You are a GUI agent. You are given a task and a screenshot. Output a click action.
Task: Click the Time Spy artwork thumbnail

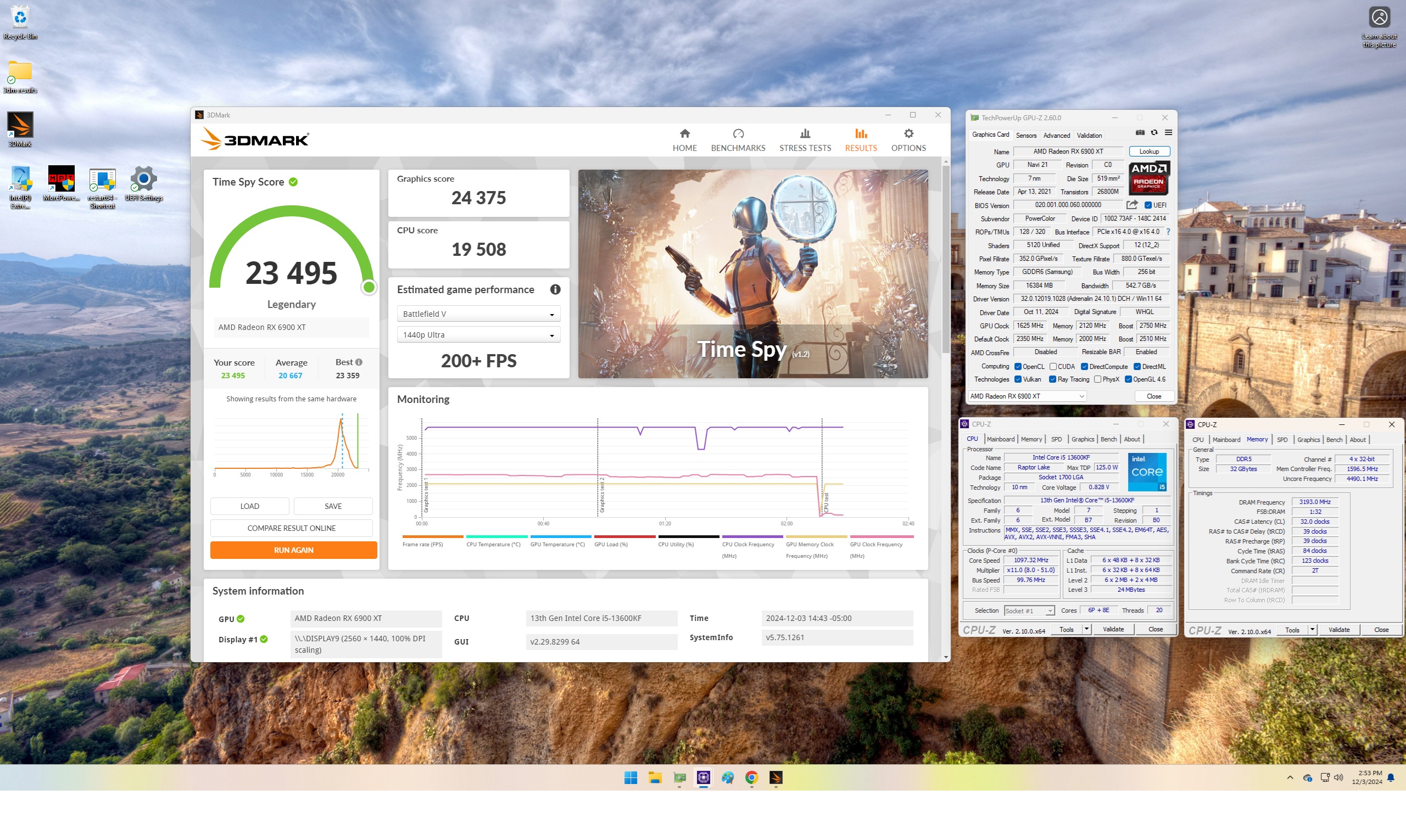point(752,273)
